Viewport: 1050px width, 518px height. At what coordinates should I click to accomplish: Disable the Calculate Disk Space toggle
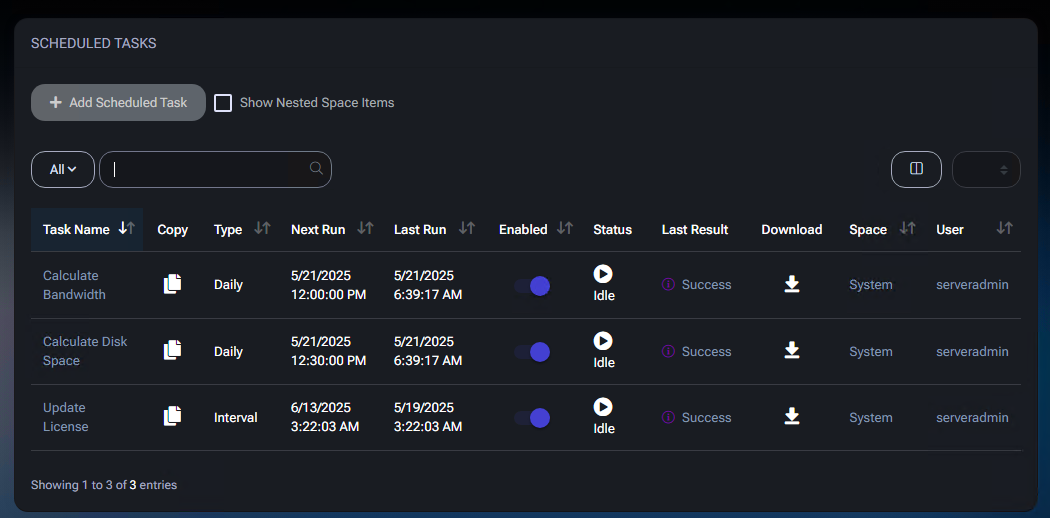532,352
